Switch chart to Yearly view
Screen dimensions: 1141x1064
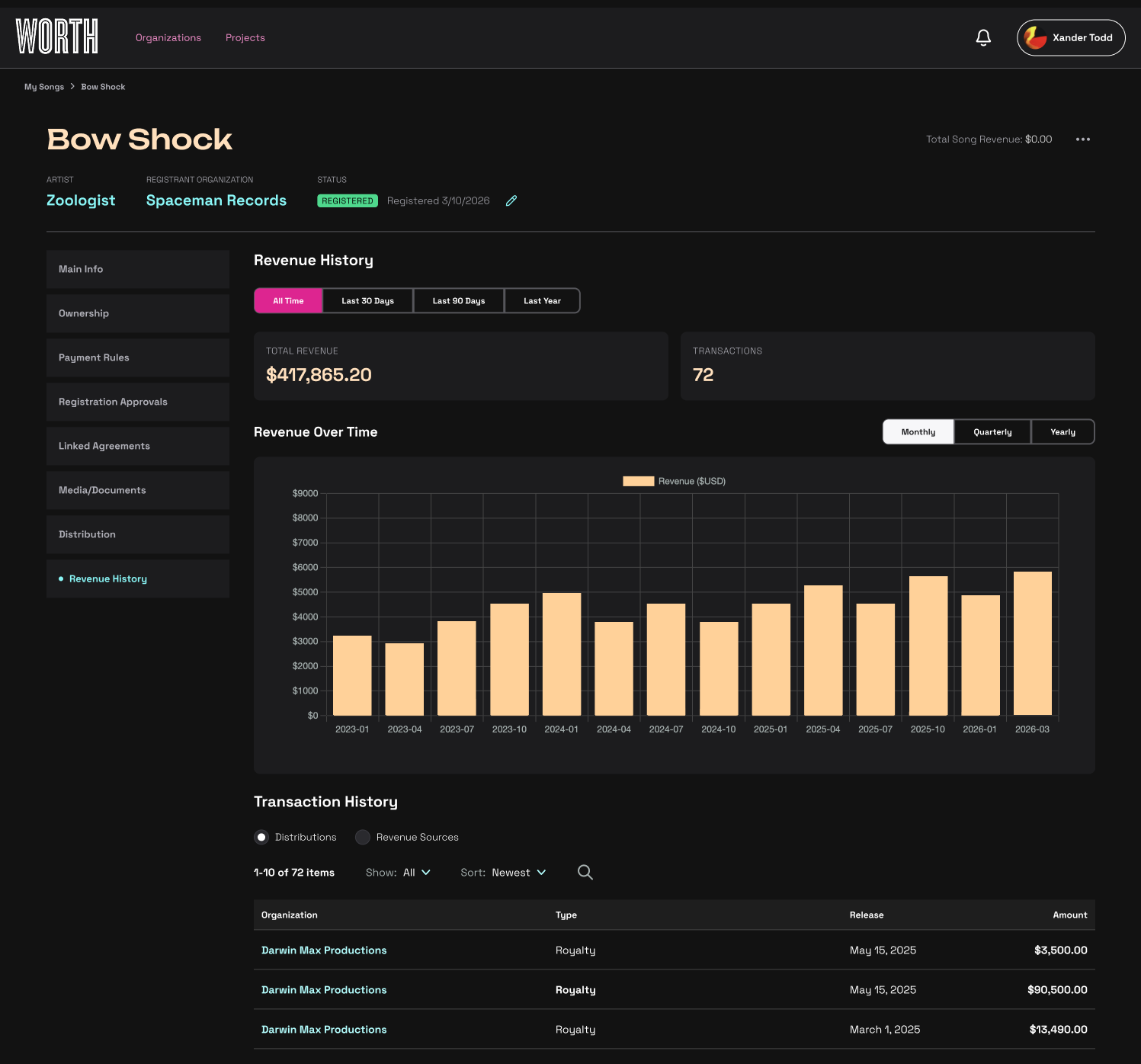pyautogui.click(x=1062, y=431)
